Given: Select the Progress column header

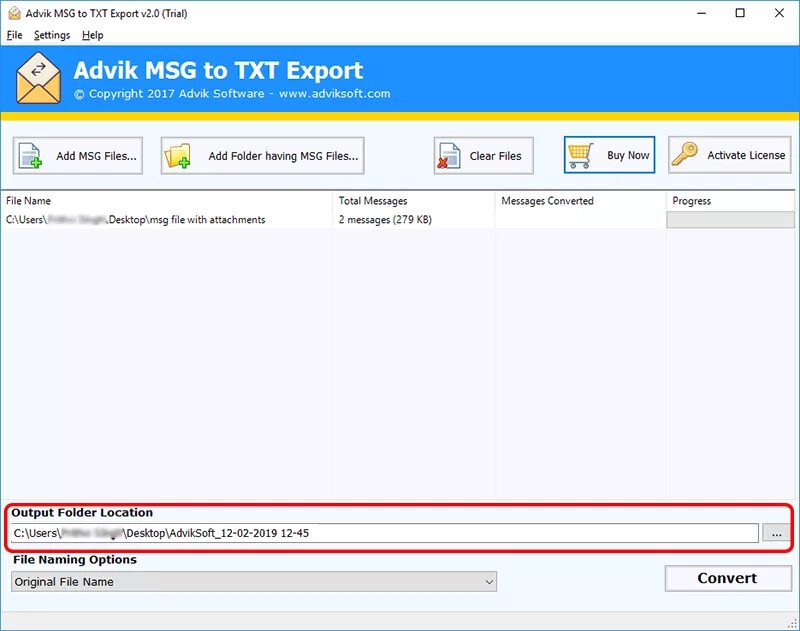Looking at the screenshot, I should 730,200.
